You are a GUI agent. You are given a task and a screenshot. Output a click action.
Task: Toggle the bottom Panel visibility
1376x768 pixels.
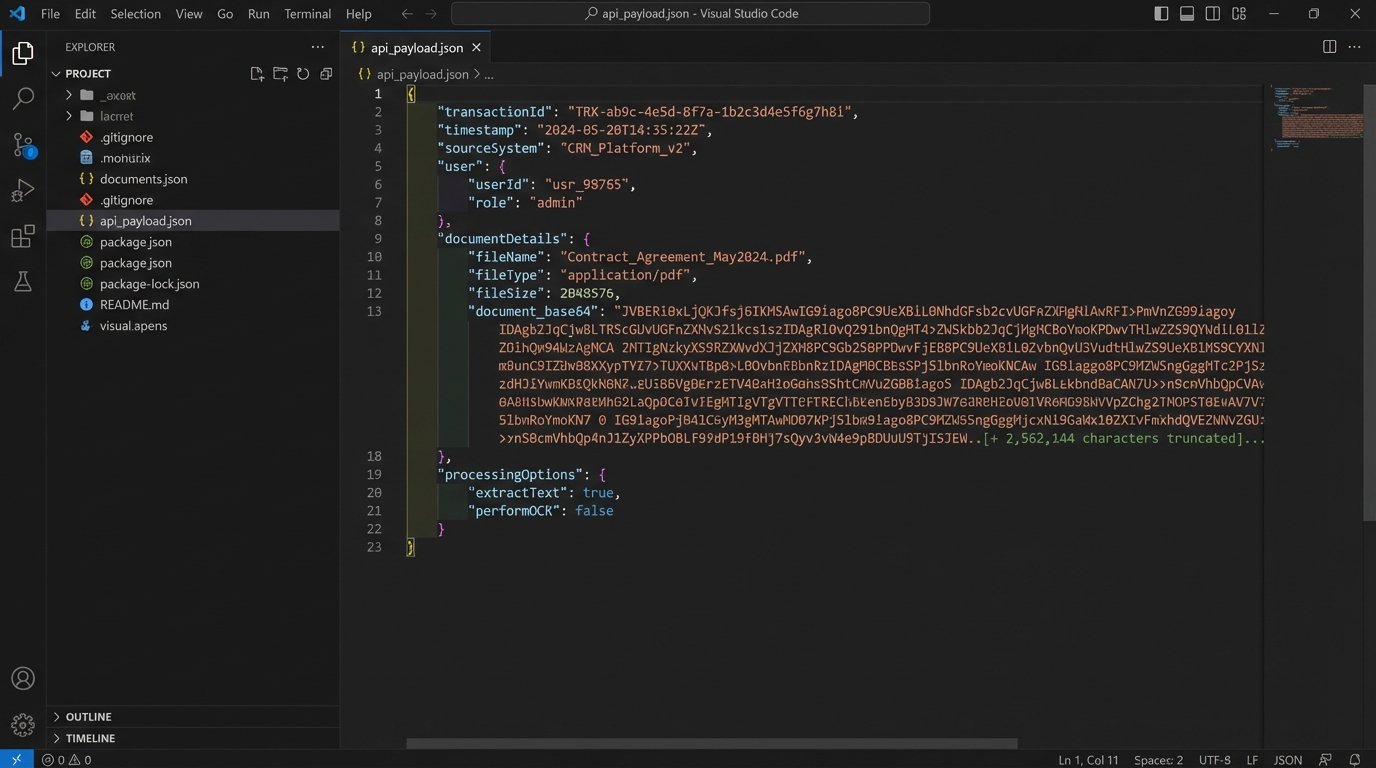click(1186, 13)
